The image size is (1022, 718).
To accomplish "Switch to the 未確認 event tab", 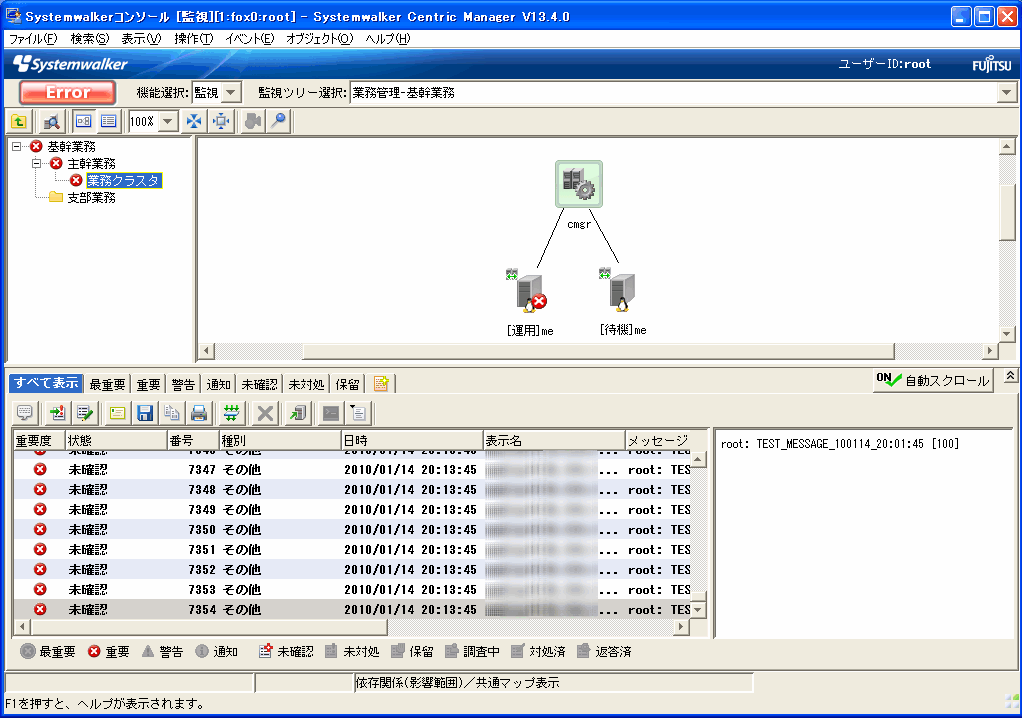I will (260, 384).
